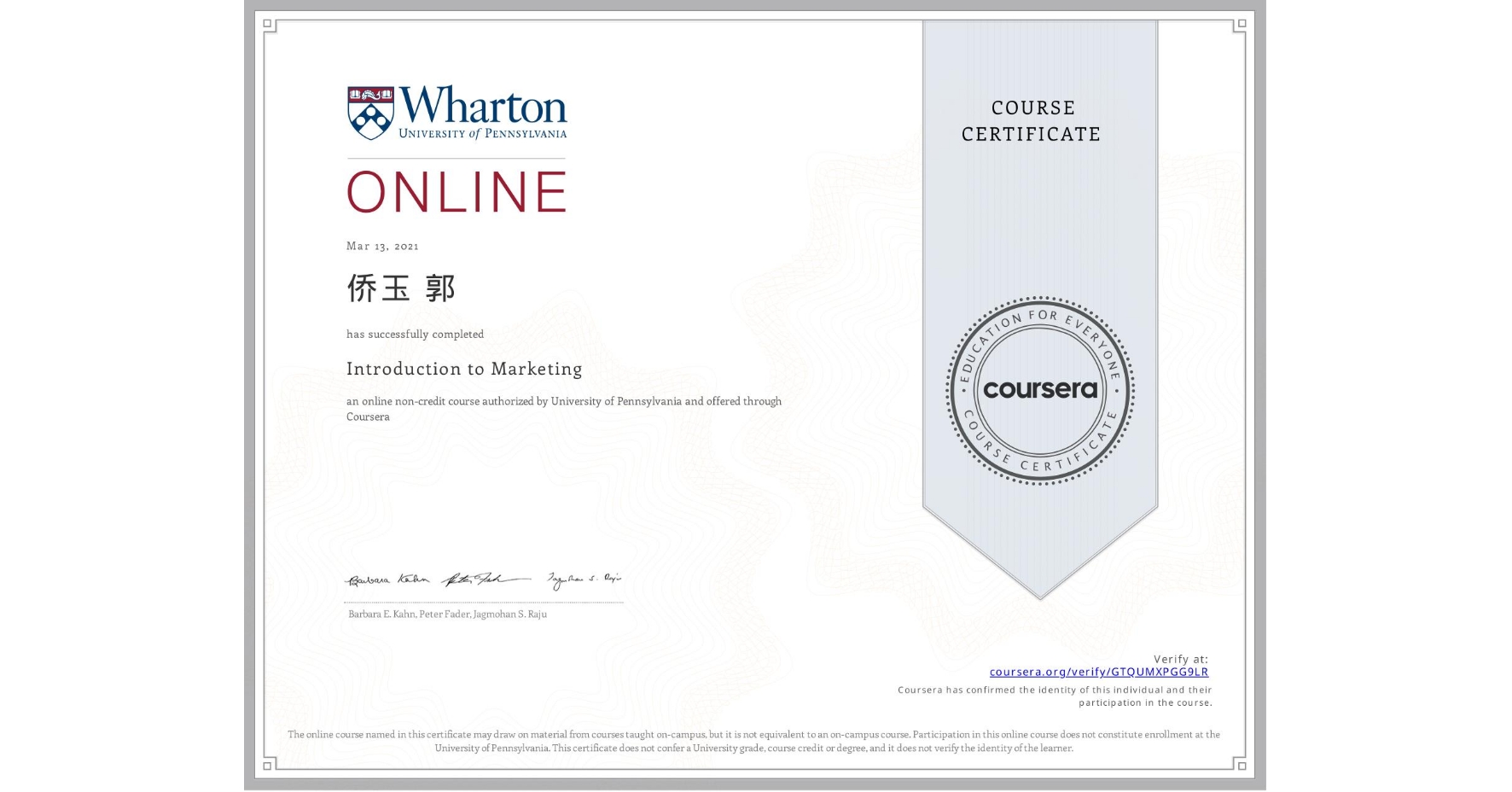This screenshot has width=1512, height=792.
Task: Click Barbara E. Kahn's signature
Action: 388,578
